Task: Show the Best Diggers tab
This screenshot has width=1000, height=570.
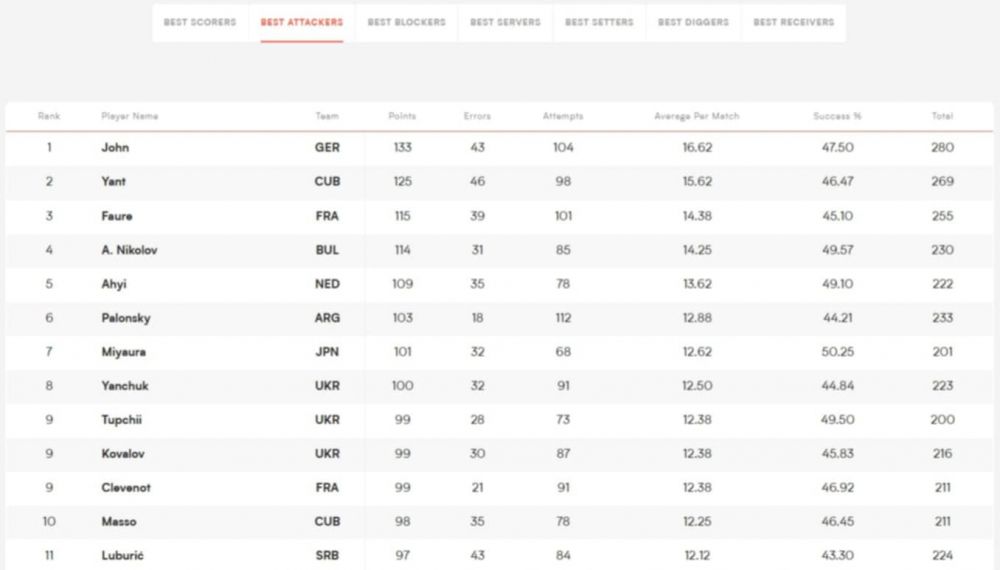Action: 693,22
